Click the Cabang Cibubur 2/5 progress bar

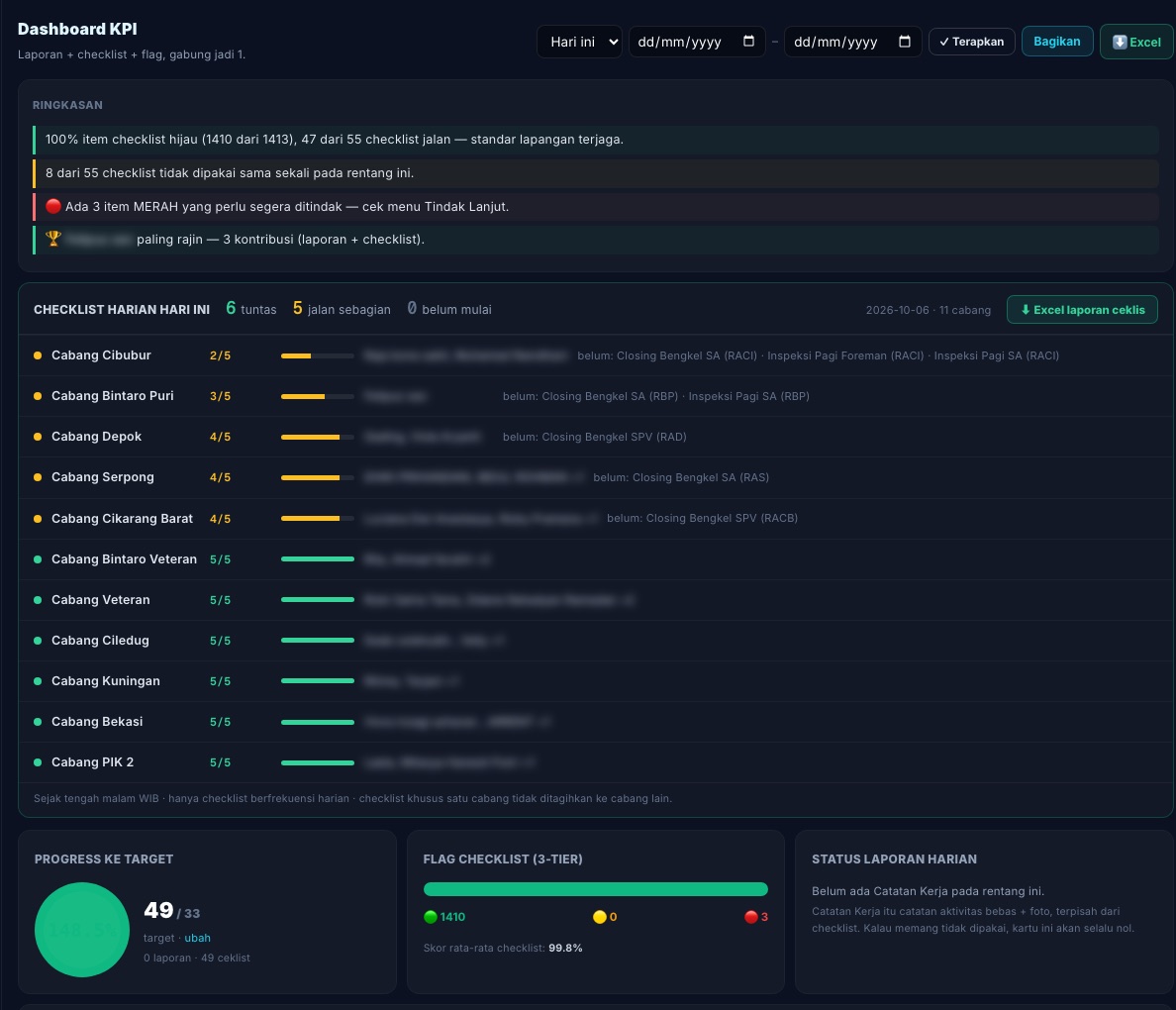coord(317,355)
